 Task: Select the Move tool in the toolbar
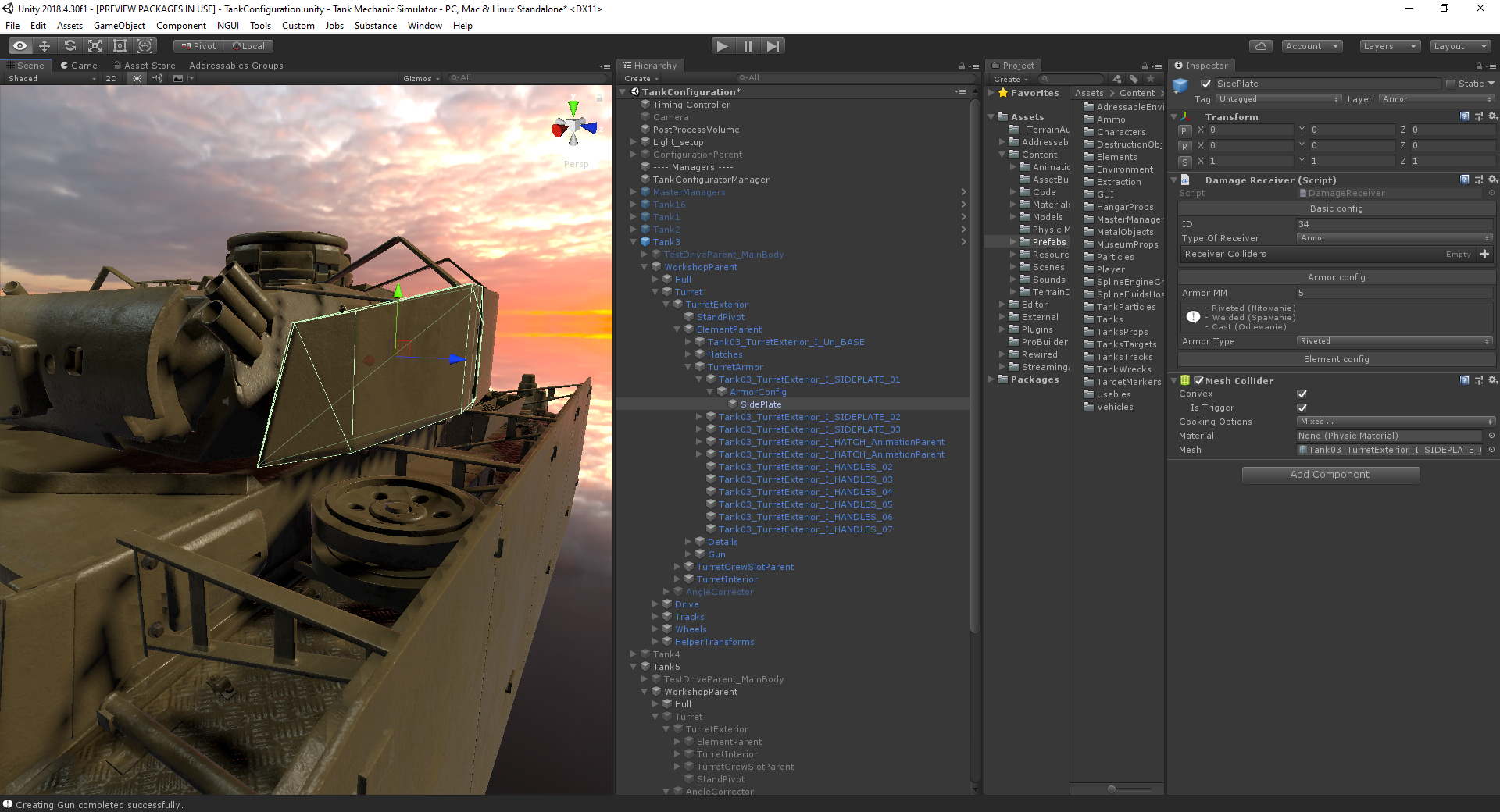[45, 46]
